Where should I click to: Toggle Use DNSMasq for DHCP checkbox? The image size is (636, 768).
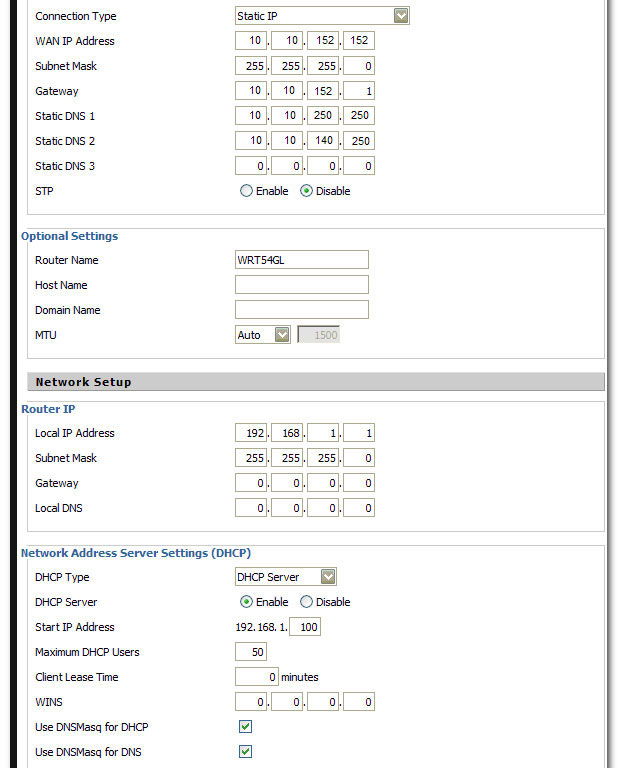click(x=245, y=726)
